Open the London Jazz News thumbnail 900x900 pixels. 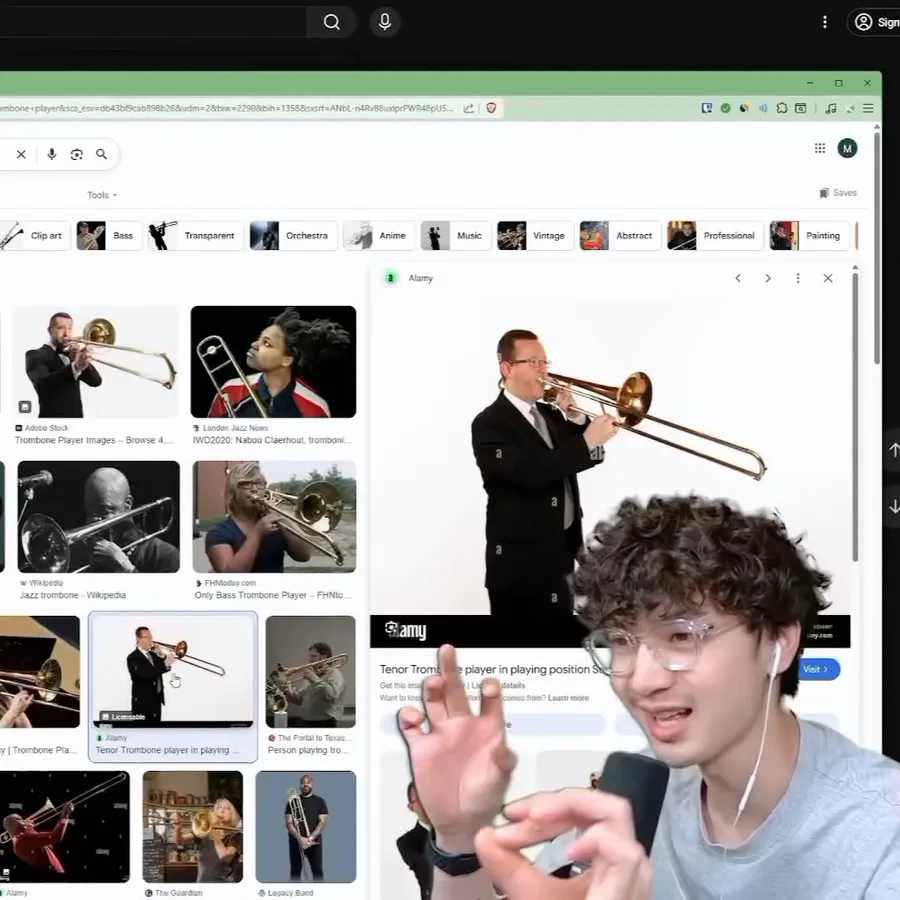[x=273, y=362]
